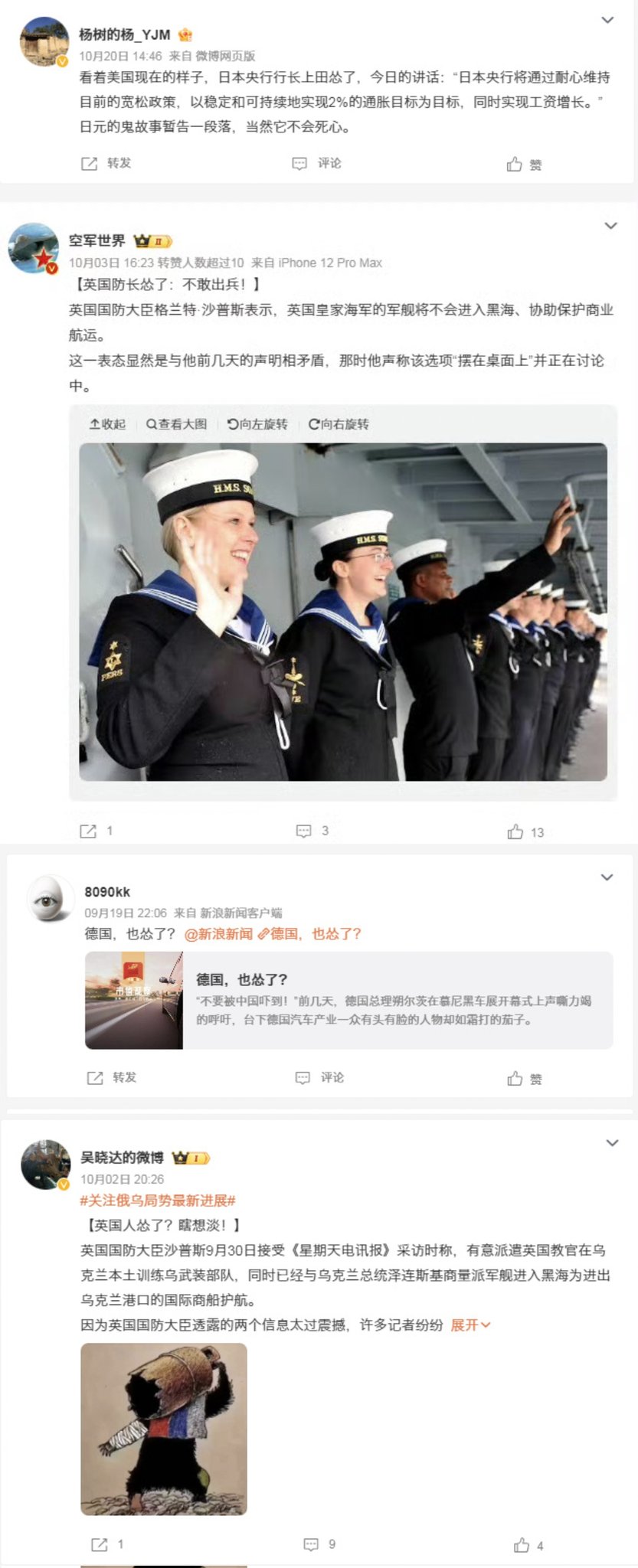This screenshot has width=638, height=1568.
Task: Like the 空军世界 post with 13 likes
Action: tap(525, 831)
